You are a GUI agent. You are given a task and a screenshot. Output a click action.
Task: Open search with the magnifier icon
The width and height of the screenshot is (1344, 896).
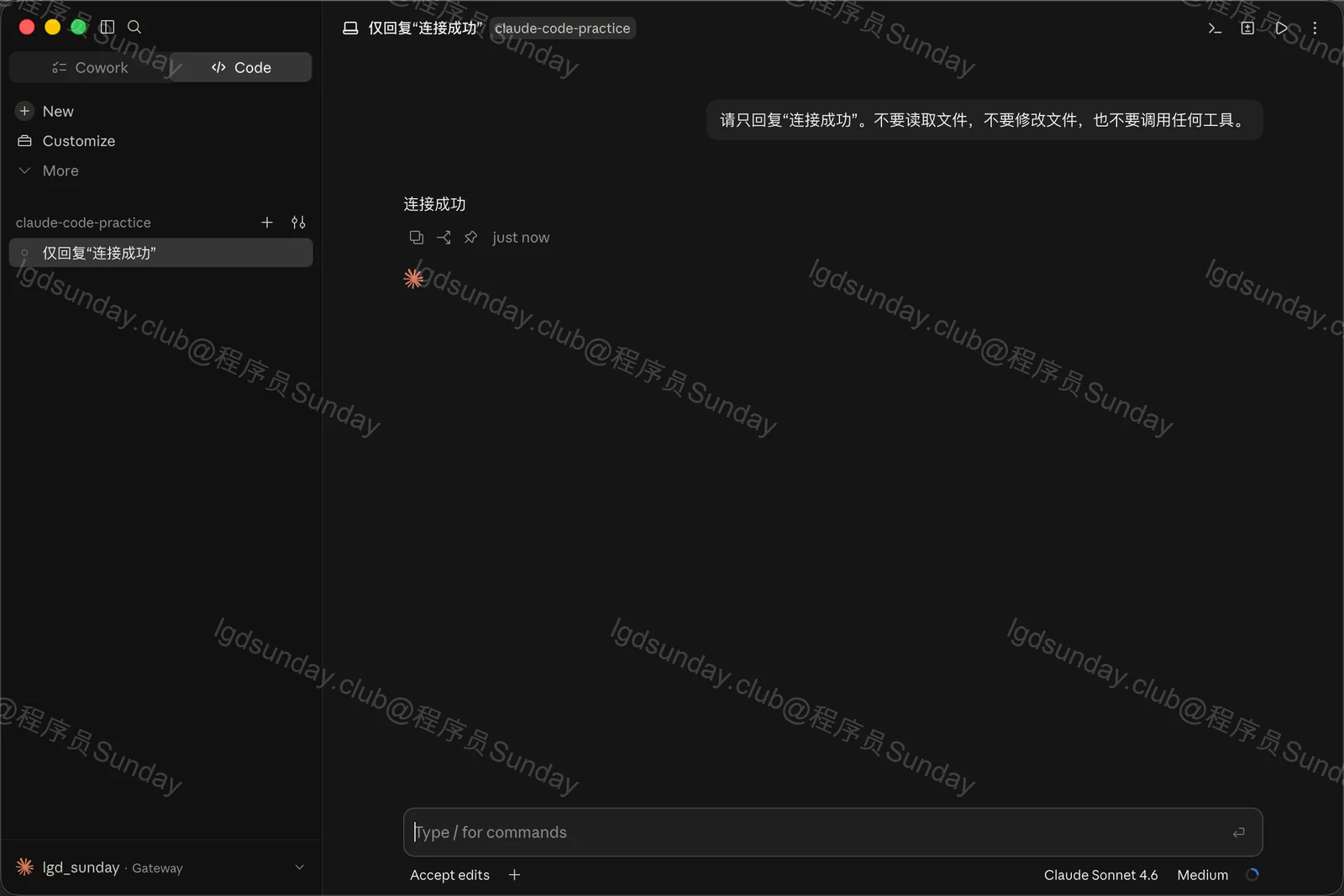[134, 27]
